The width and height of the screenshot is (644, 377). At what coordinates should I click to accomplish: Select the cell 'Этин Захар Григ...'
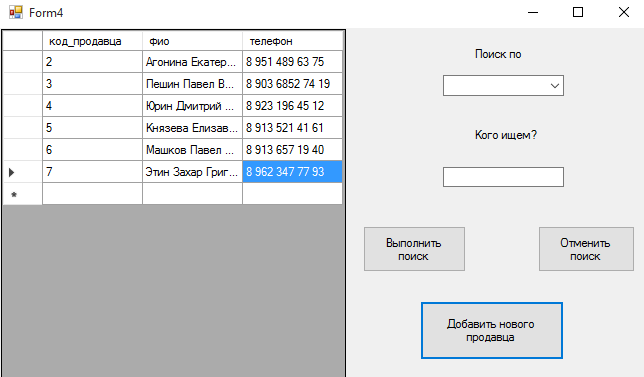click(192, 172)
